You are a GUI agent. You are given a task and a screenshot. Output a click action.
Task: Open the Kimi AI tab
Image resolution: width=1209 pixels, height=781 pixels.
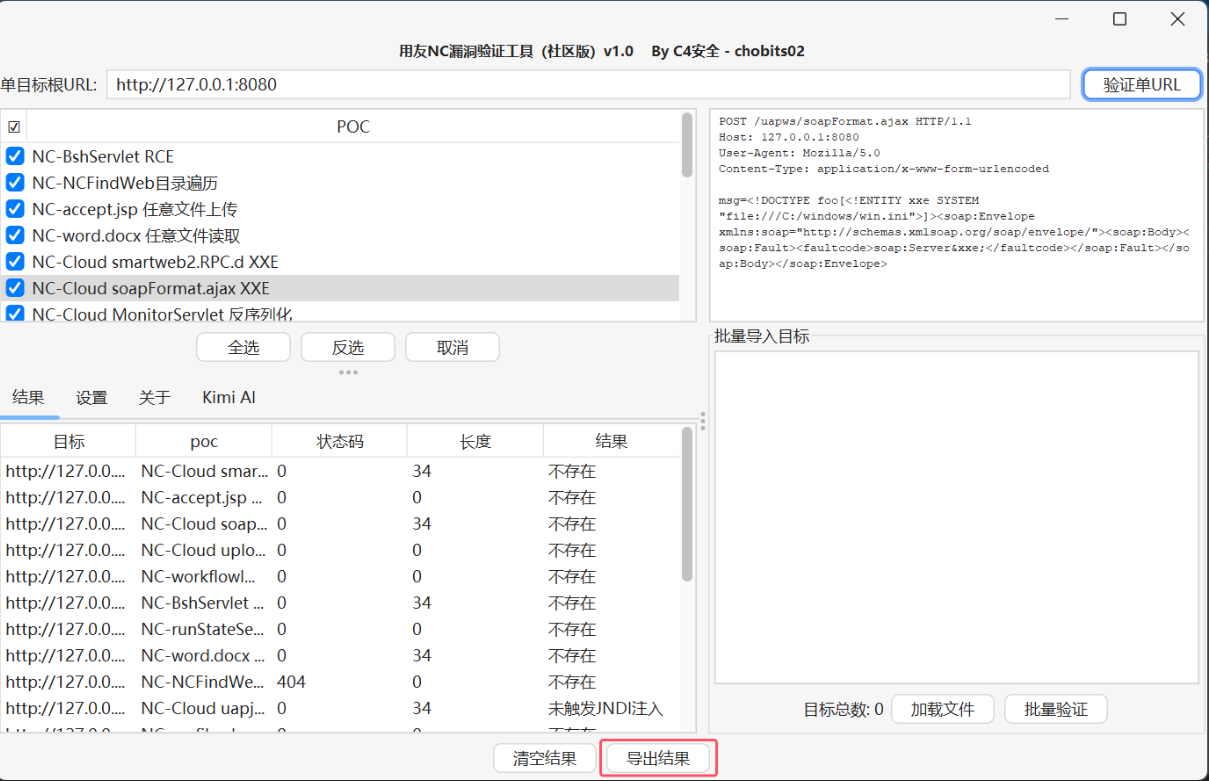point(228,397)
